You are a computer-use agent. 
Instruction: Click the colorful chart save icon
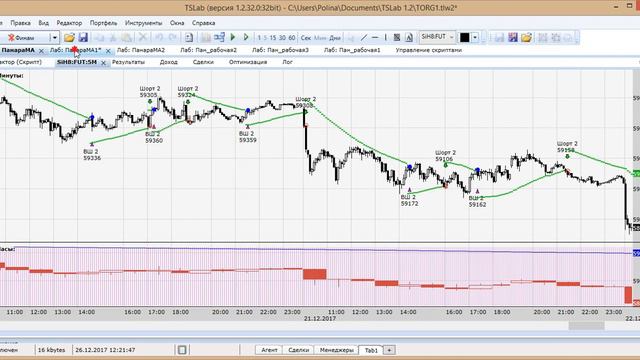click(x=513, y=38)
